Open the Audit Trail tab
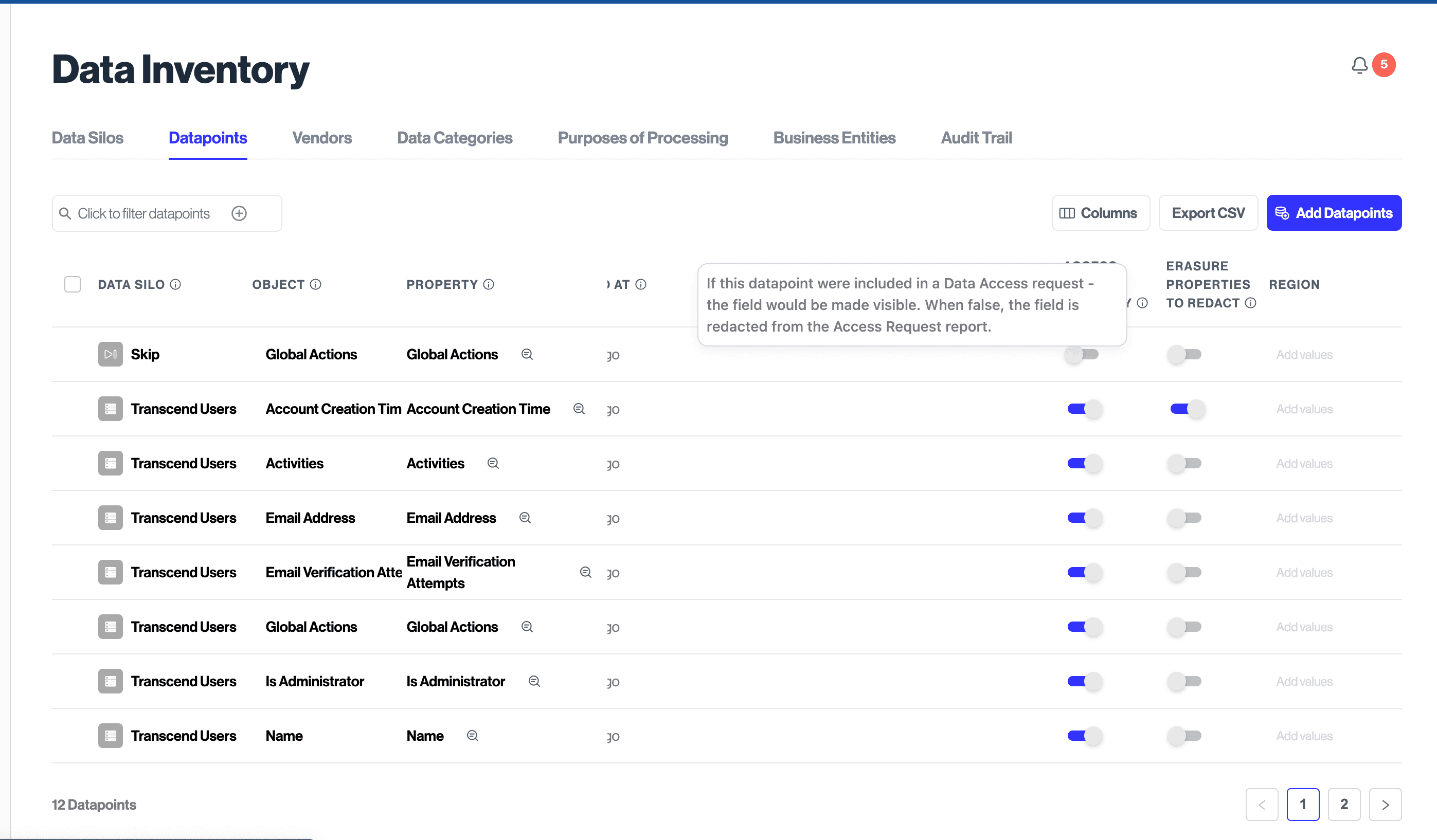The image size is (1437, 840). click(x=976, y=138)
